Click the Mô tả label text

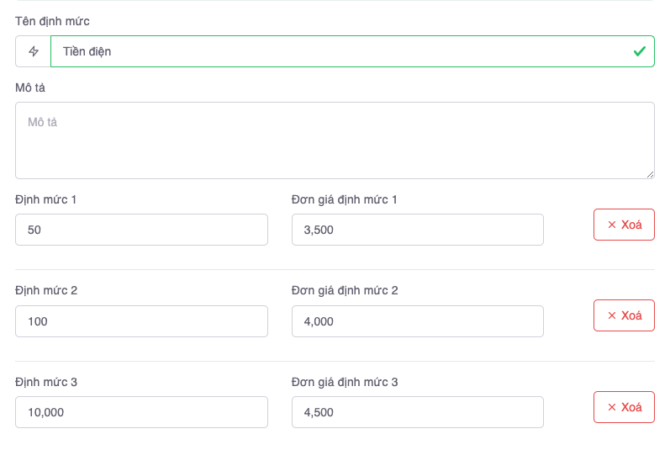30,87
